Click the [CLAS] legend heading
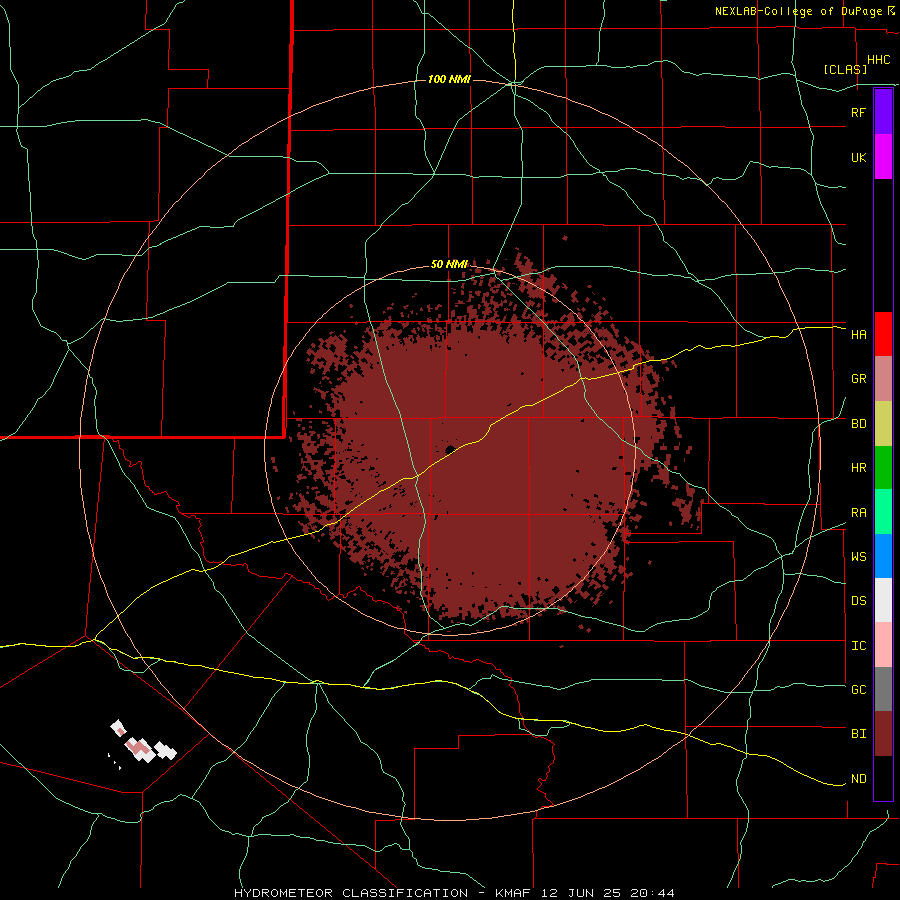The height and width of the screenshot is (900, 900). coord(845,69)
